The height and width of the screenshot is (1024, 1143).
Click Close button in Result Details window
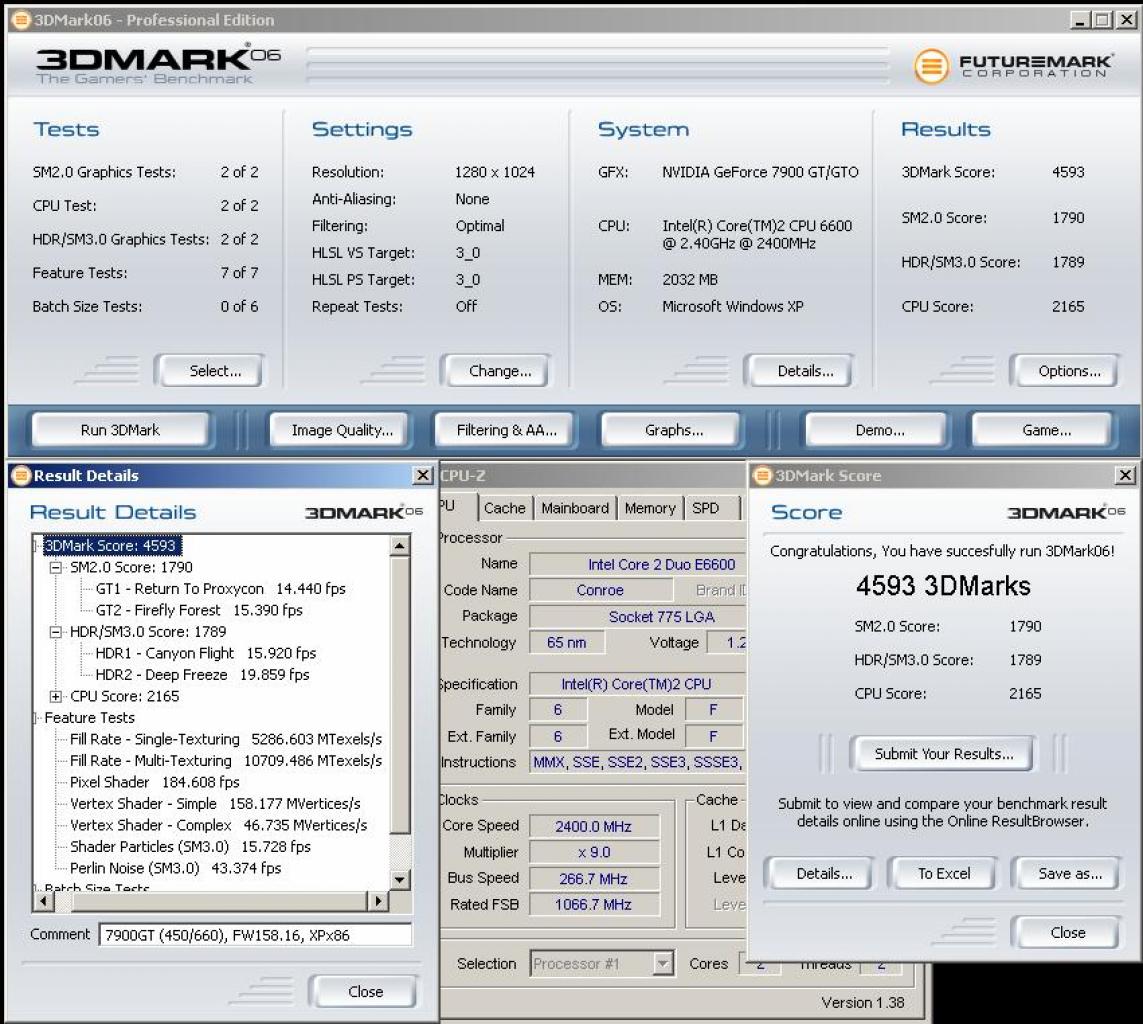pyautogui.click(x=365, y=991)
